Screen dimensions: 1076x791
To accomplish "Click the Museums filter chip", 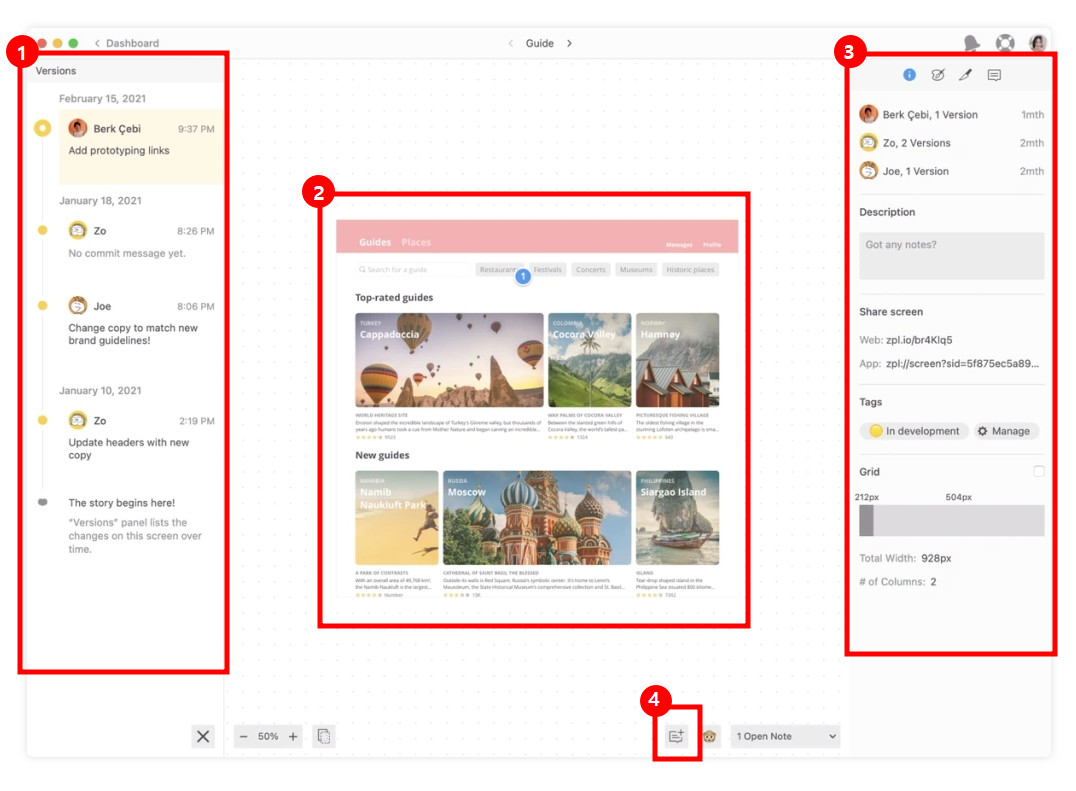I will click(x=635, y=270).
